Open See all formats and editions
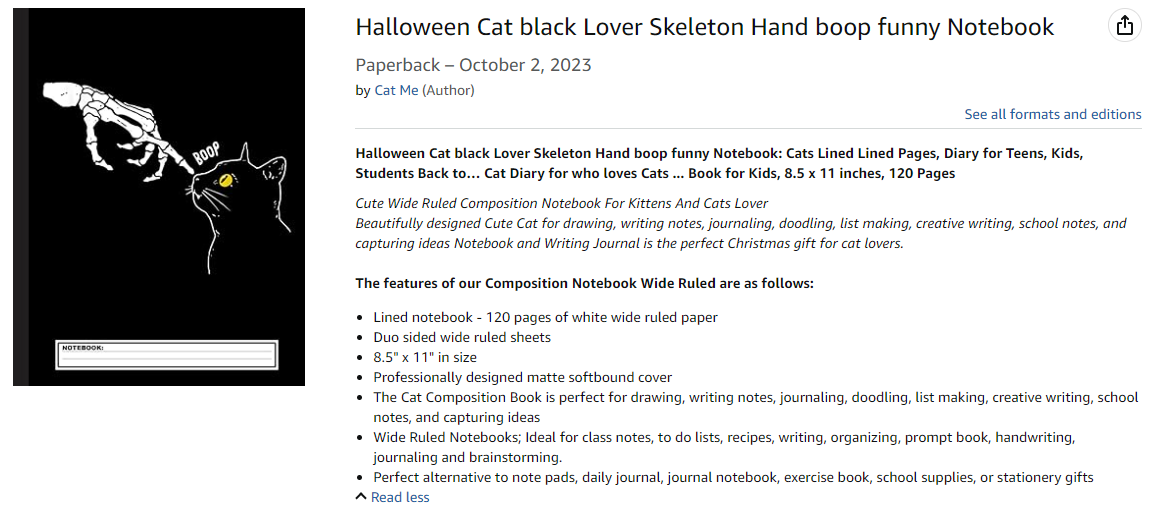This screenshot has height=513, width=1151. (x=1053, y=114)
